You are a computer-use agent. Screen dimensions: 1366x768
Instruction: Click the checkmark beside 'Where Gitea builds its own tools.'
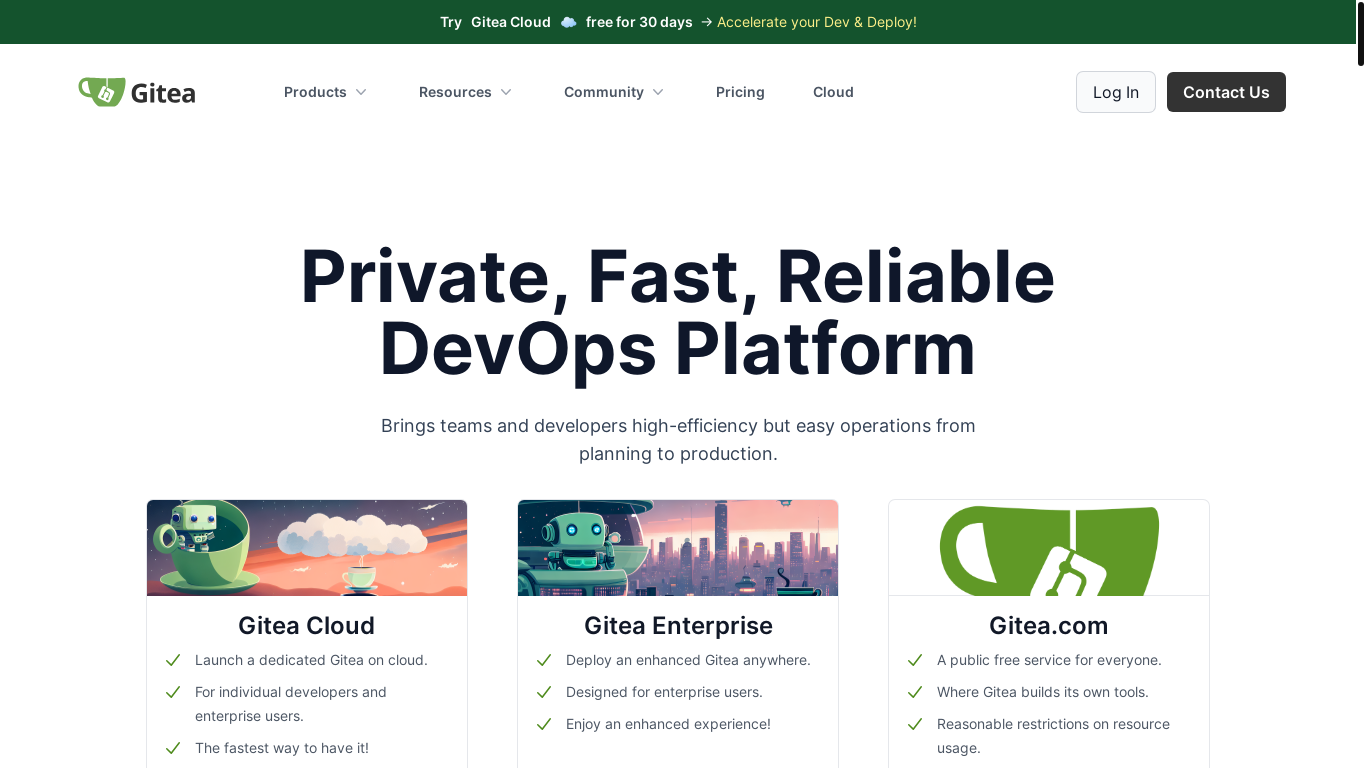click(x=915, y=692)
